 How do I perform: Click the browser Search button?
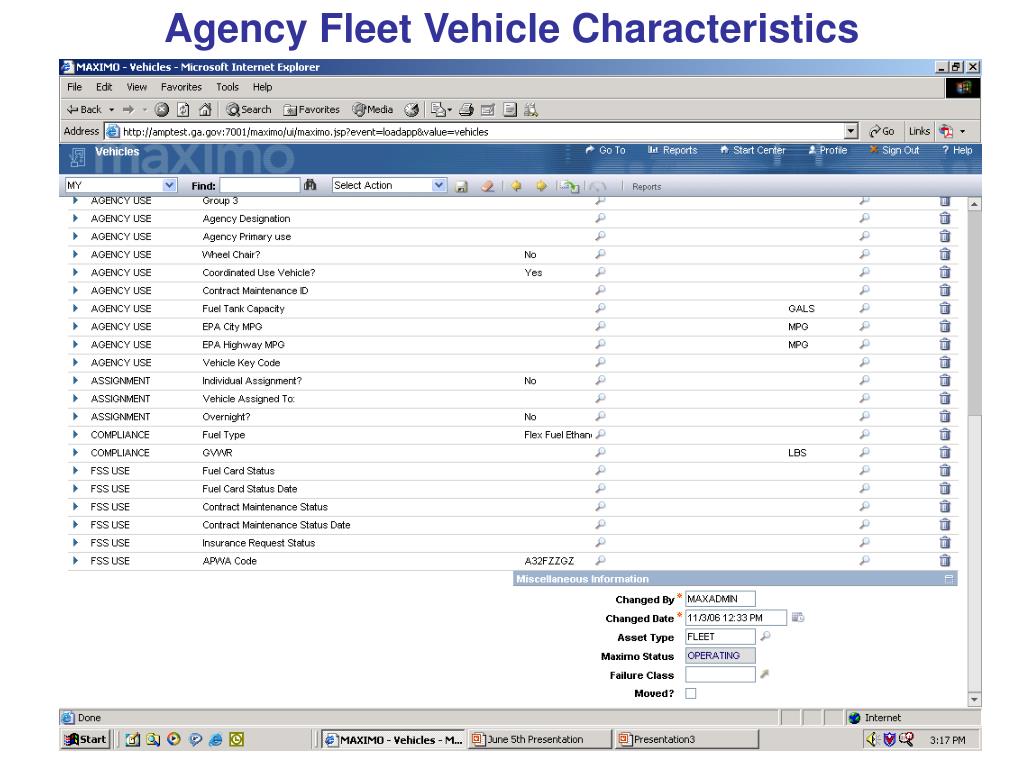point(249,110)
